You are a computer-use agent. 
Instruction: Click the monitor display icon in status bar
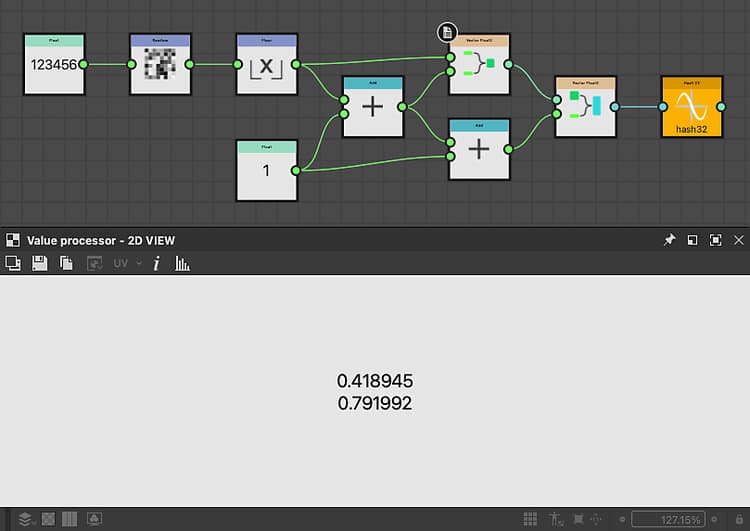pyautogui.click(x=95, y=519)
